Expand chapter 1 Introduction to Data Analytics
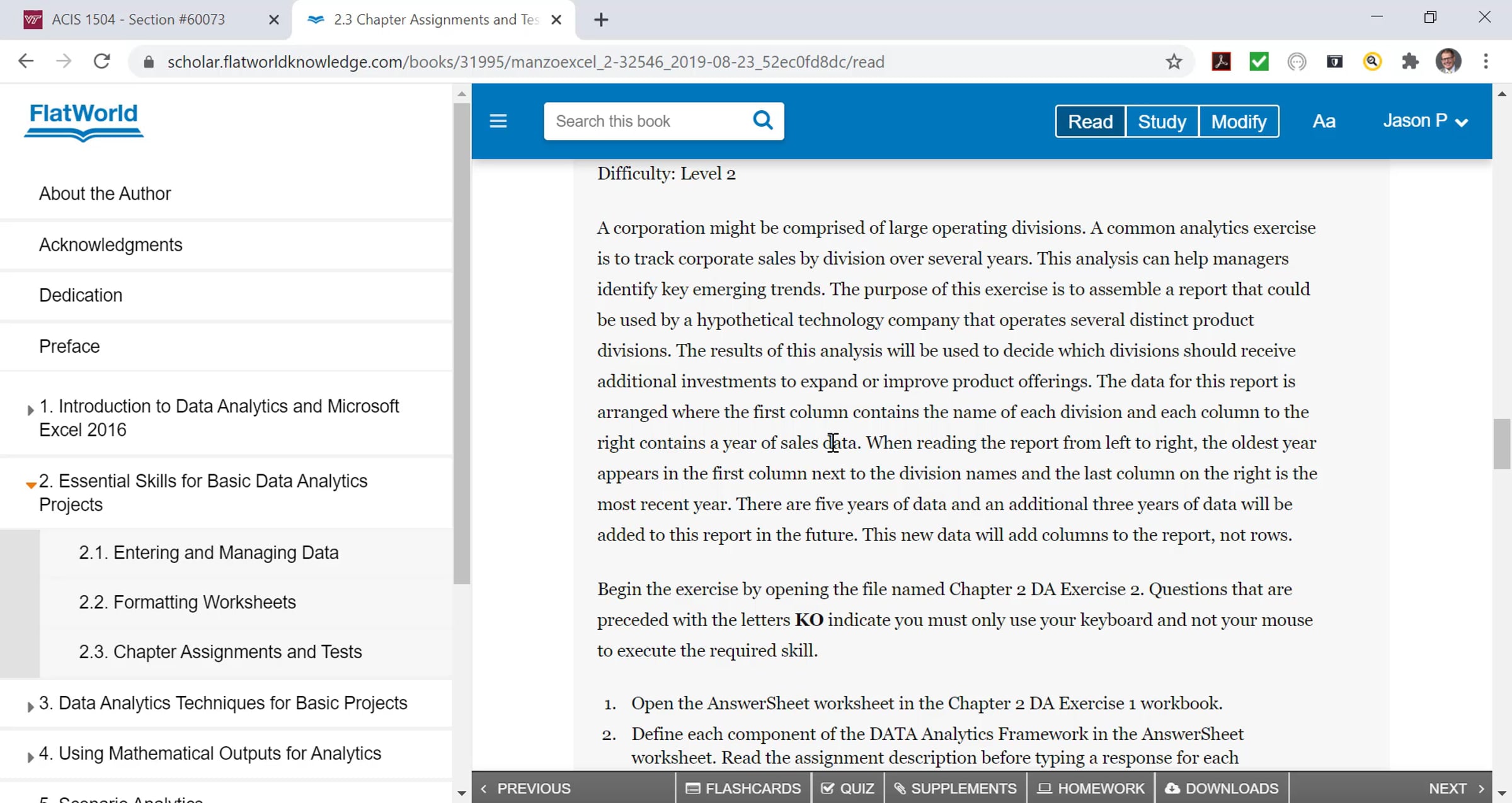This screenshot has height=803, width=1512. pyautogui.click(x=30, y=410)
